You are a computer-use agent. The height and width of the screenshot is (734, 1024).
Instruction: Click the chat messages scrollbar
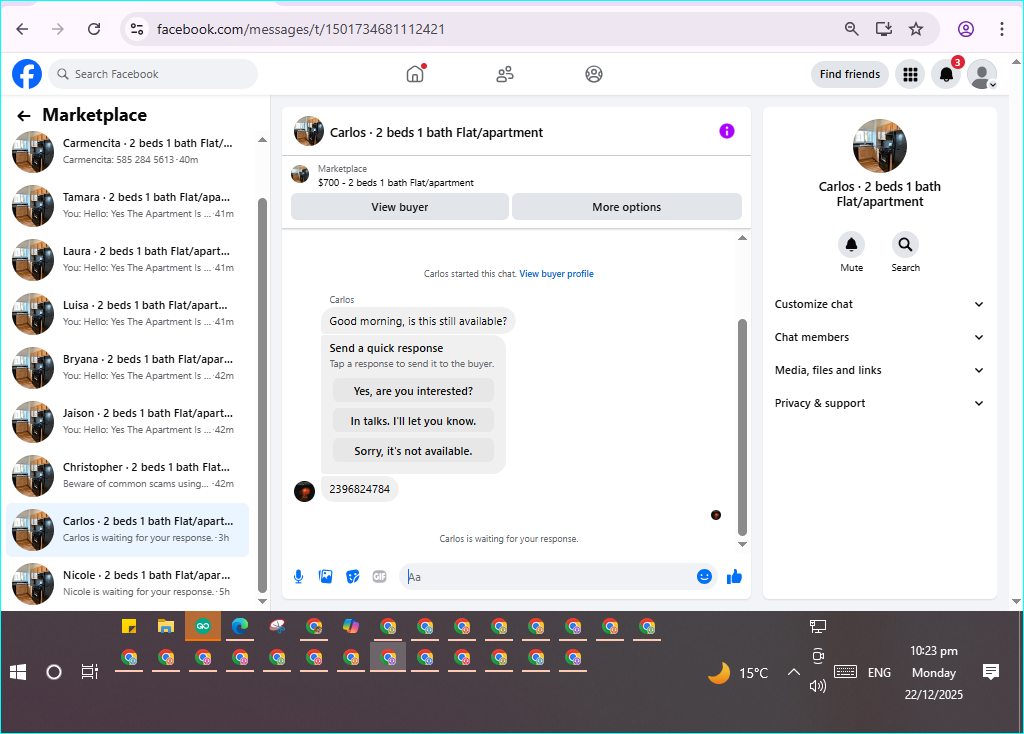(x=742, y=427)
